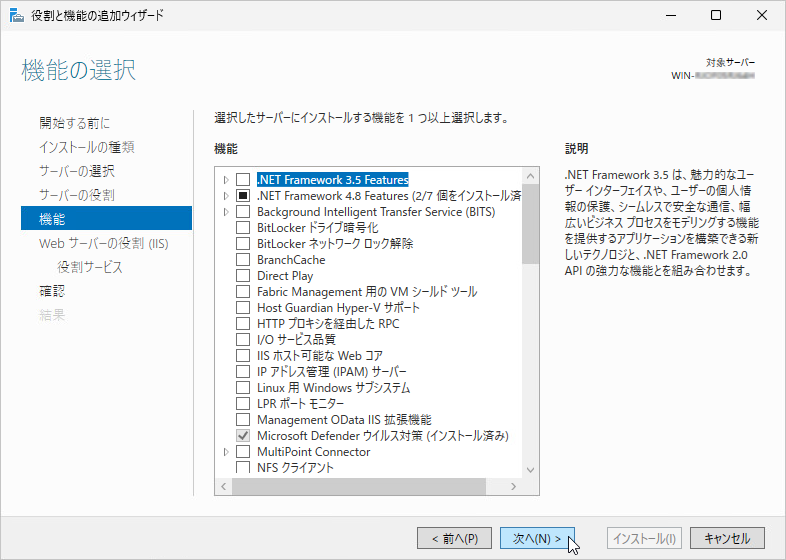Close the wizard with the X button
786x560 pixels.
coord(761,16)
